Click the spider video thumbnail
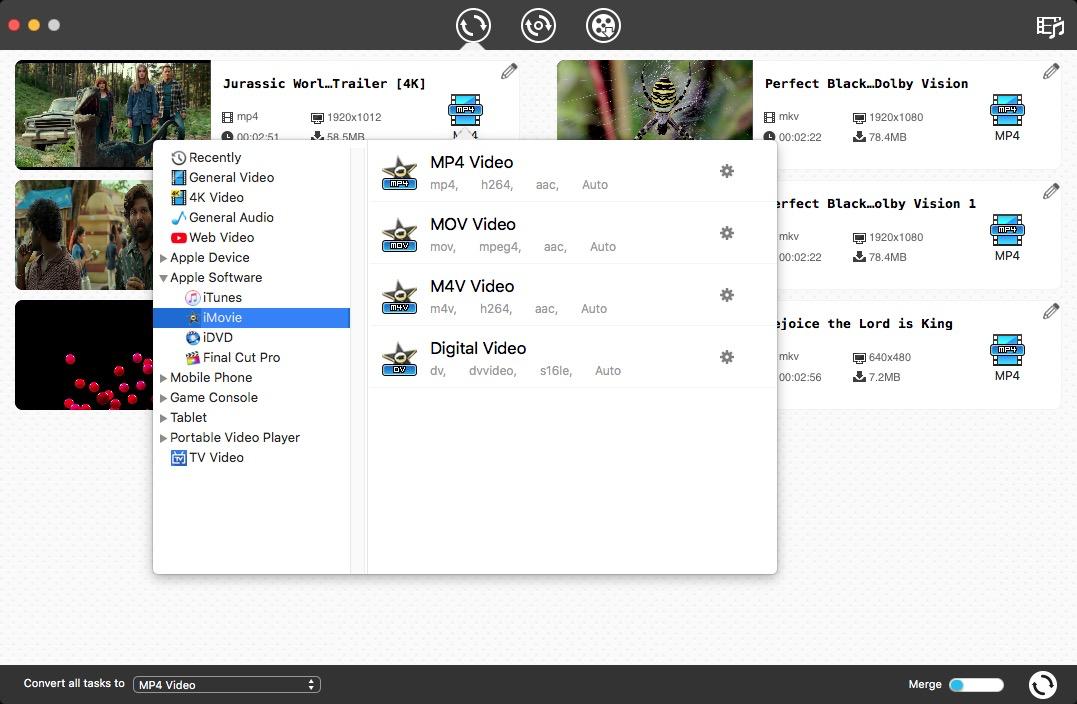 pyautogui.click(x=655, y=100)
